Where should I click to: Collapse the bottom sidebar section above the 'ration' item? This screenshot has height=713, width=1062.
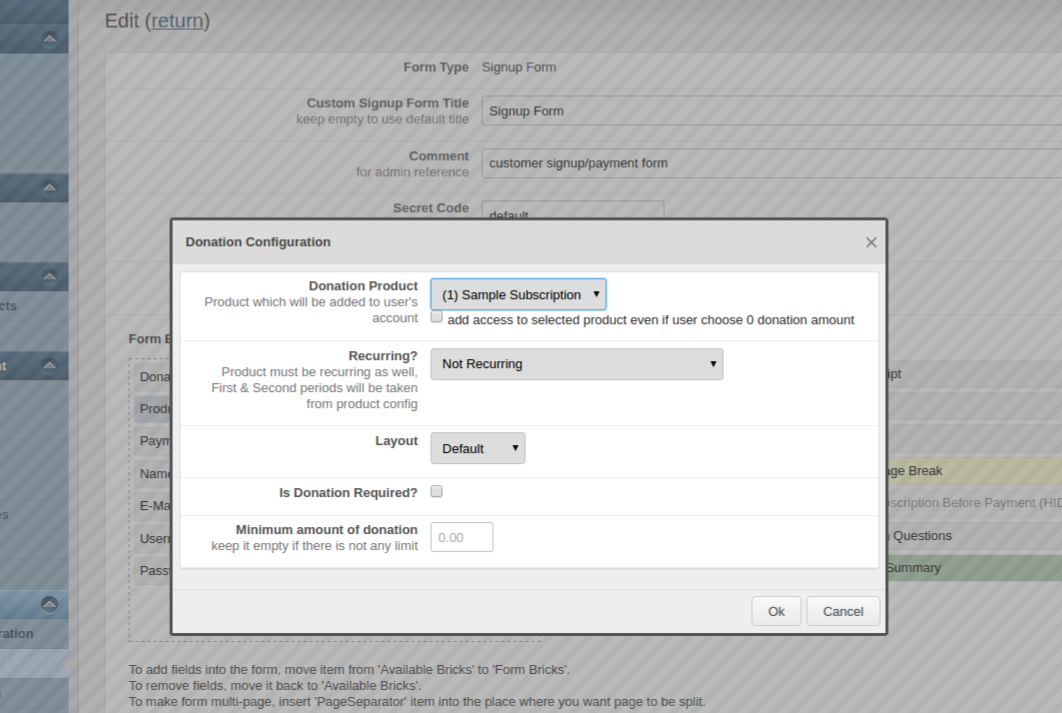pos(49,604)
